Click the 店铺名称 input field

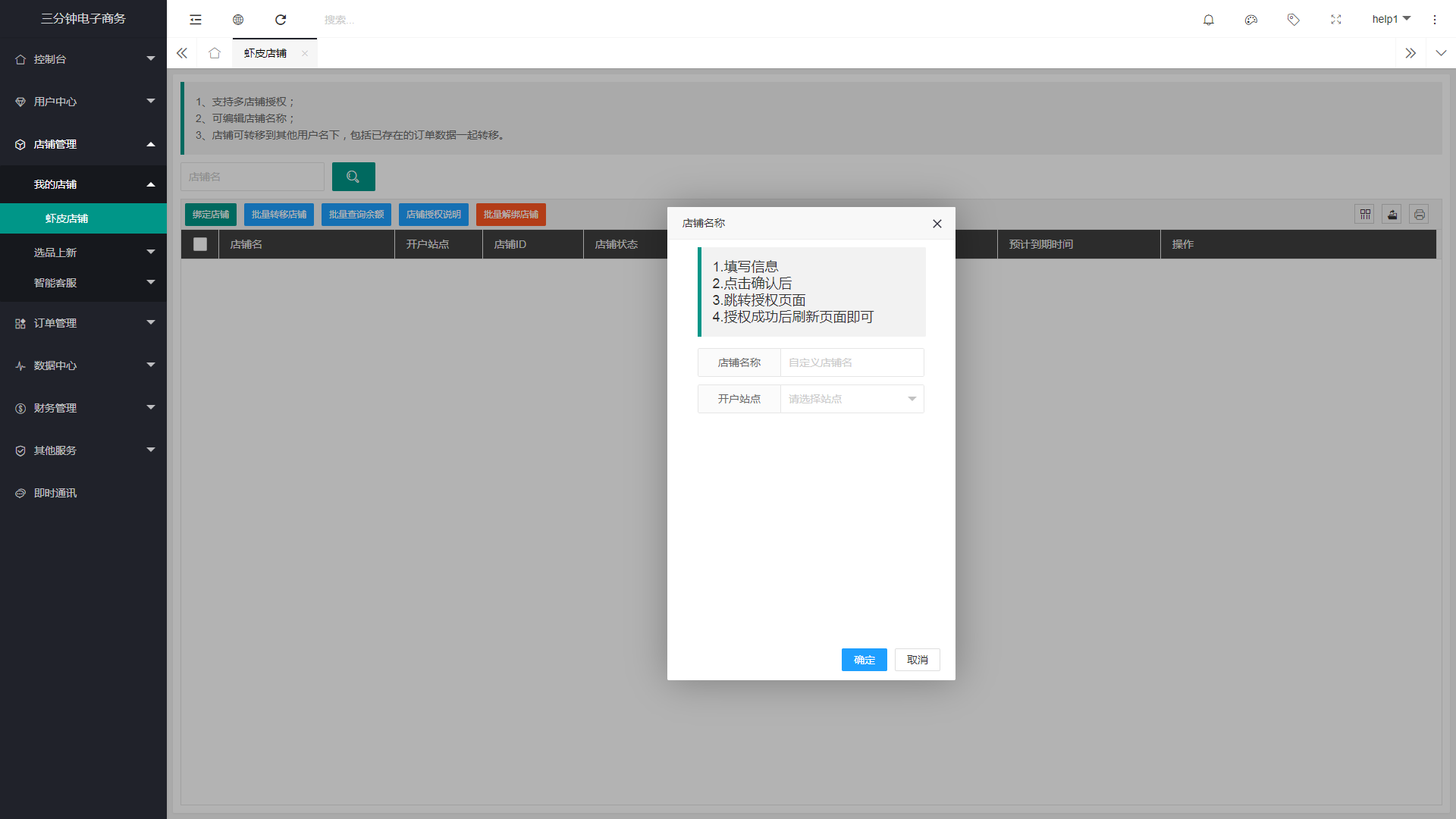pyautogui.click(x=852, y=362)
